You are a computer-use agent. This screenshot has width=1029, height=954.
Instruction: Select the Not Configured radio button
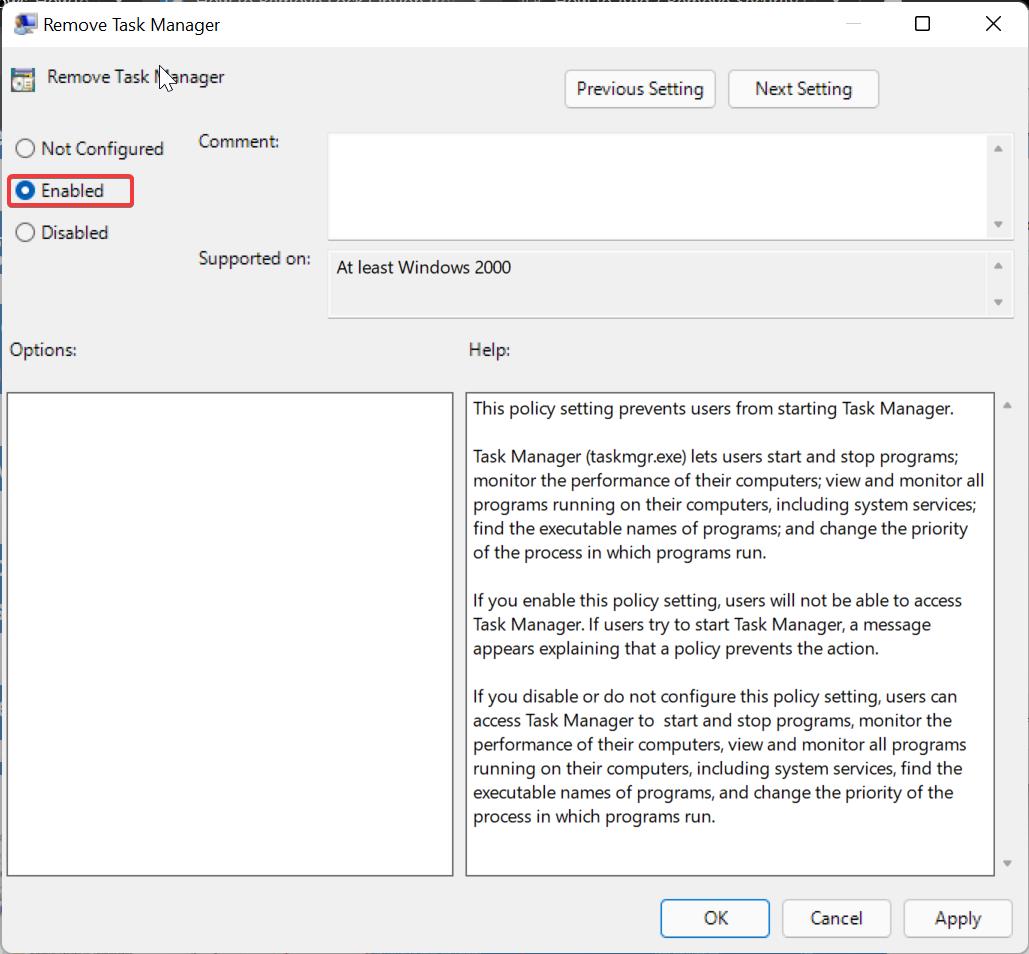(89, 149)
